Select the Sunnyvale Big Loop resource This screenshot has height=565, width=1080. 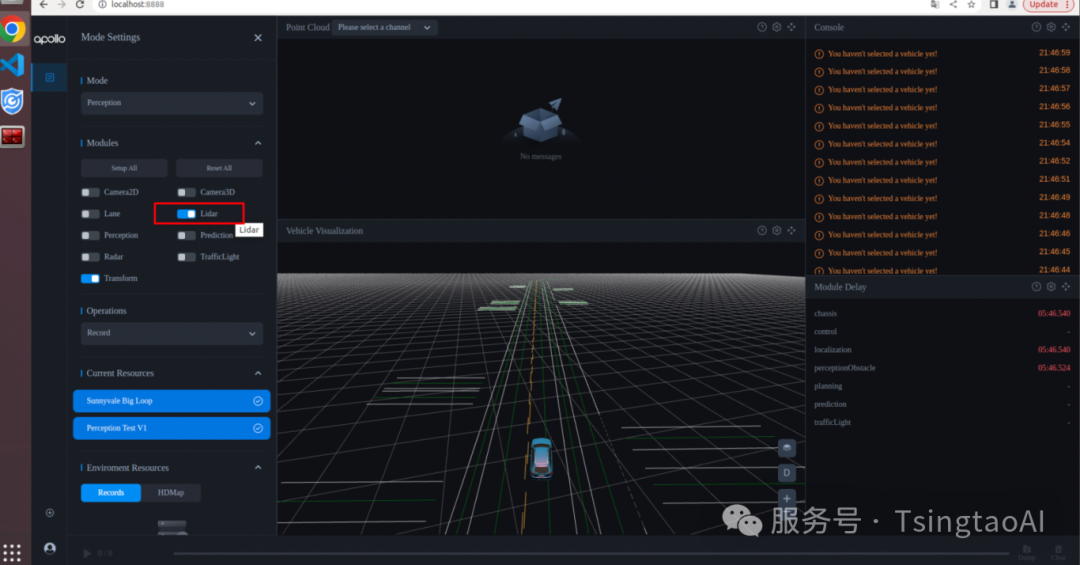172,401
